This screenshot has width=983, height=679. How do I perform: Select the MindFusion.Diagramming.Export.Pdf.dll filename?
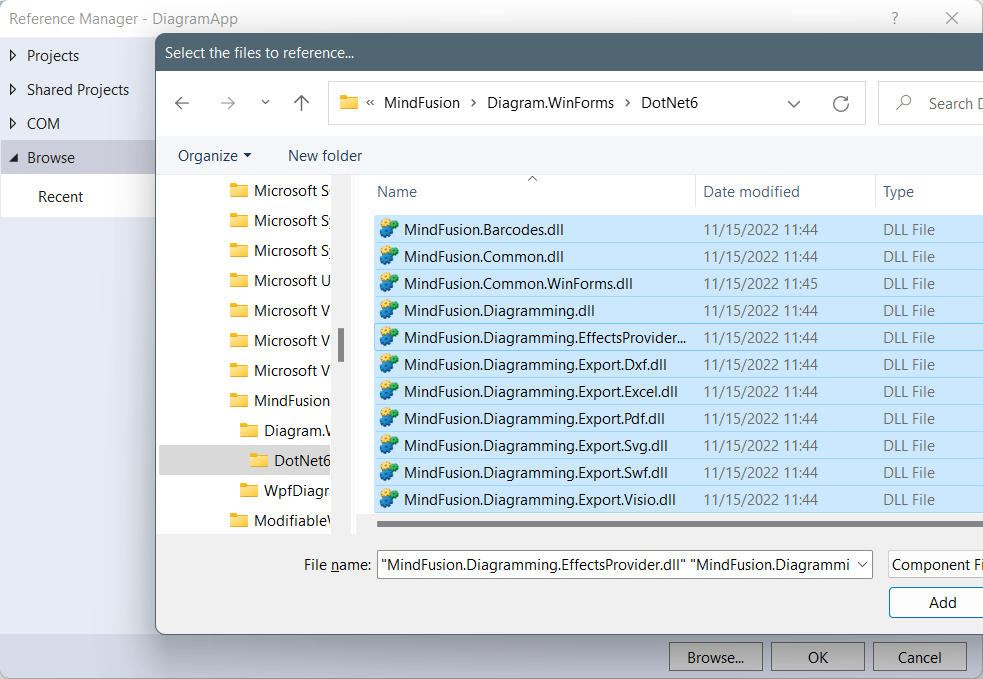534,419
